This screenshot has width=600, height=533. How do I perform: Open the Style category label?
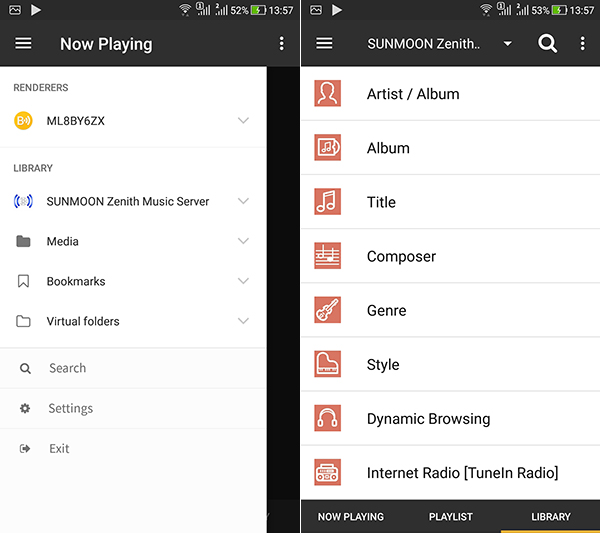[x=383, y=365]
